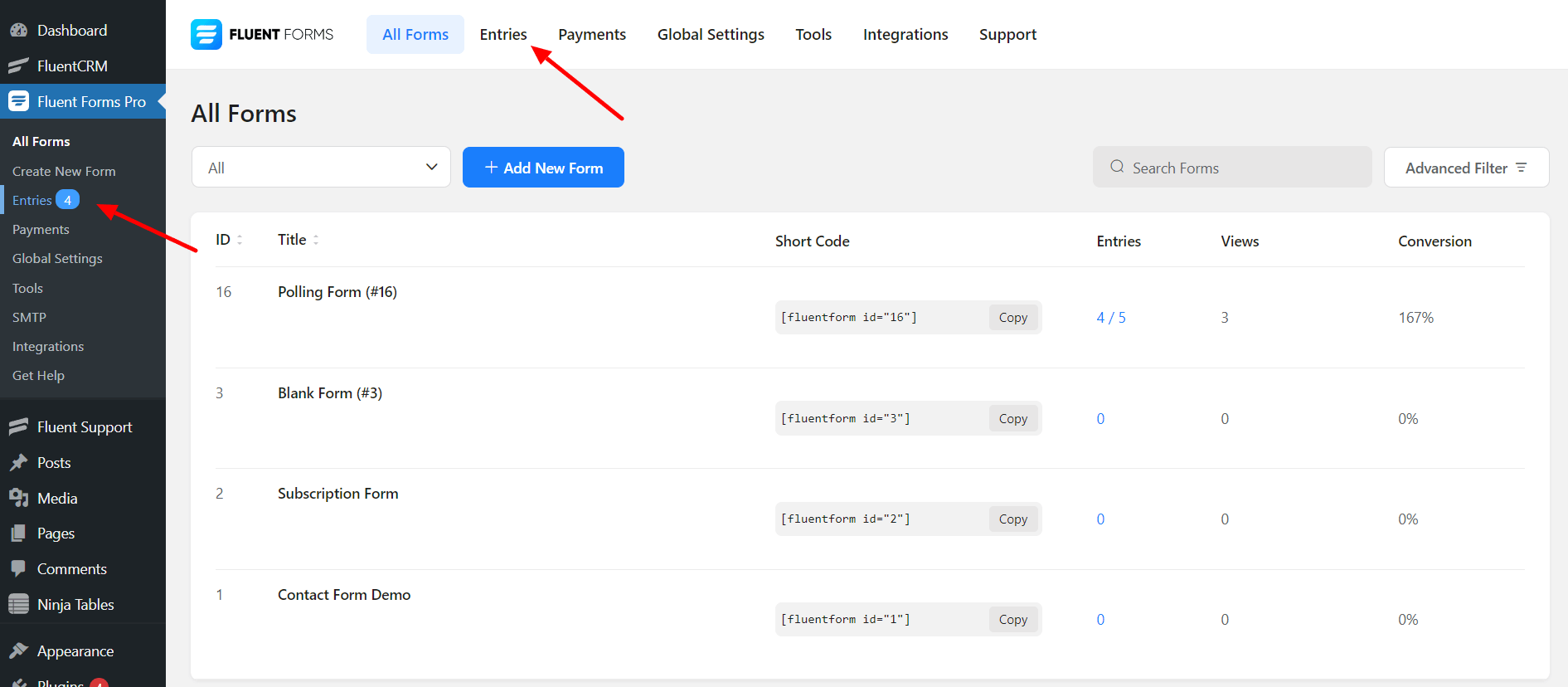Open the Global Settings top tab
The image size is (1568, 687).
tap(710, 35)
